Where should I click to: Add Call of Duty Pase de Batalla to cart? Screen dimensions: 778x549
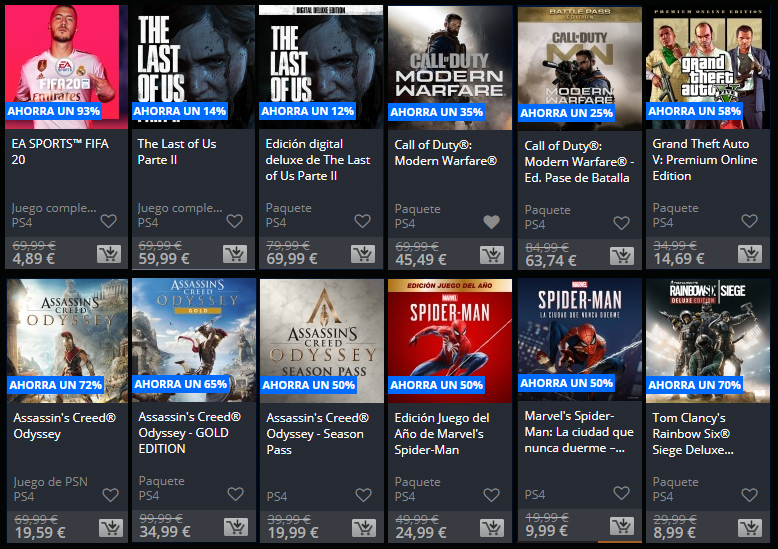[622, 256]
